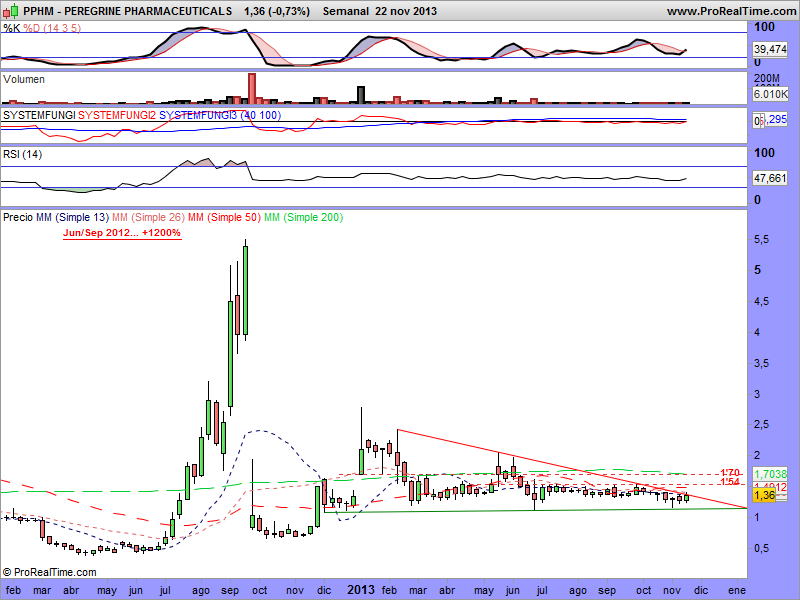Click the black "SYSTEMFUNGI" indicator label
The image size is (800, 600).
click(x=39, y=115)
